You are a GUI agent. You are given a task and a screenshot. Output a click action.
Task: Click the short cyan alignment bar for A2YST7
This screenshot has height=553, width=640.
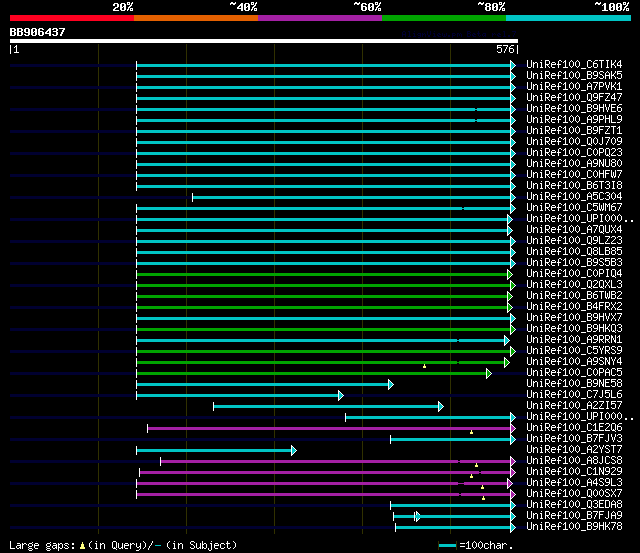(216, 451)
